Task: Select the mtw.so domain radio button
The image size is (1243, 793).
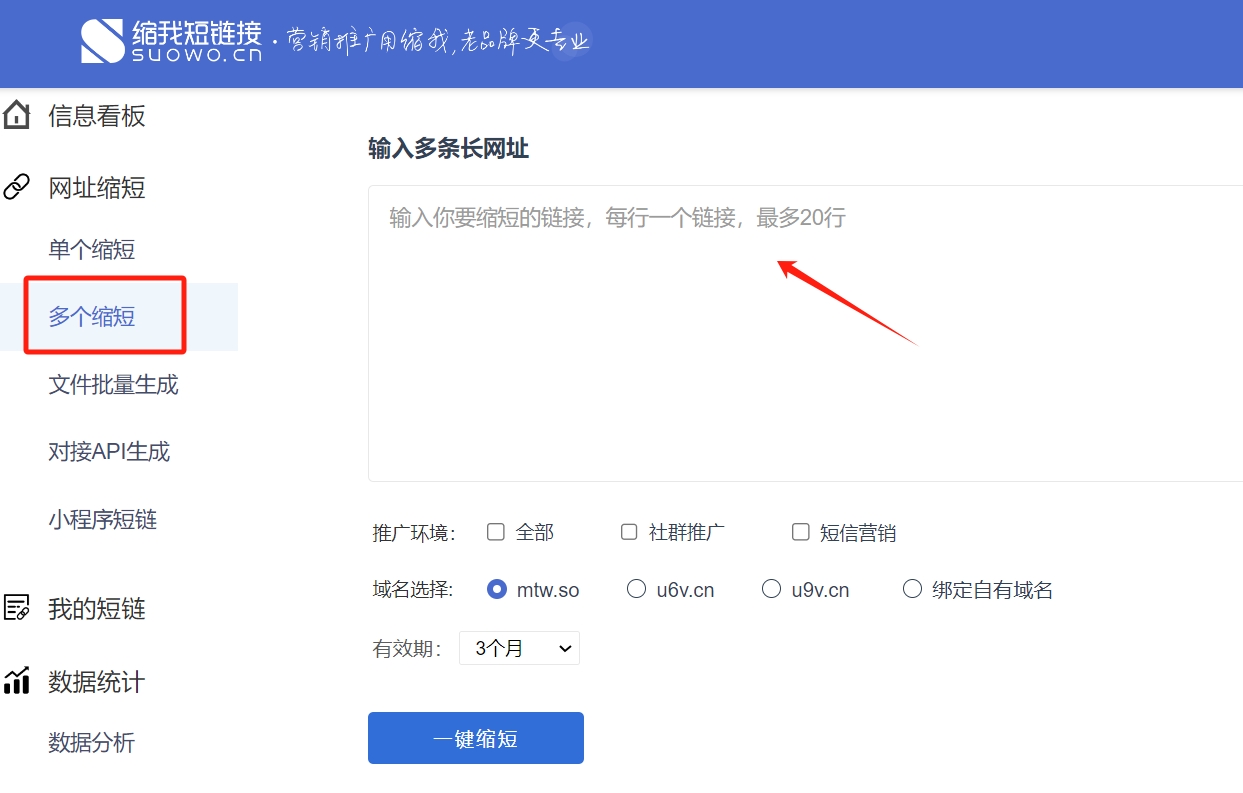Action: click(x=496, y=589)
